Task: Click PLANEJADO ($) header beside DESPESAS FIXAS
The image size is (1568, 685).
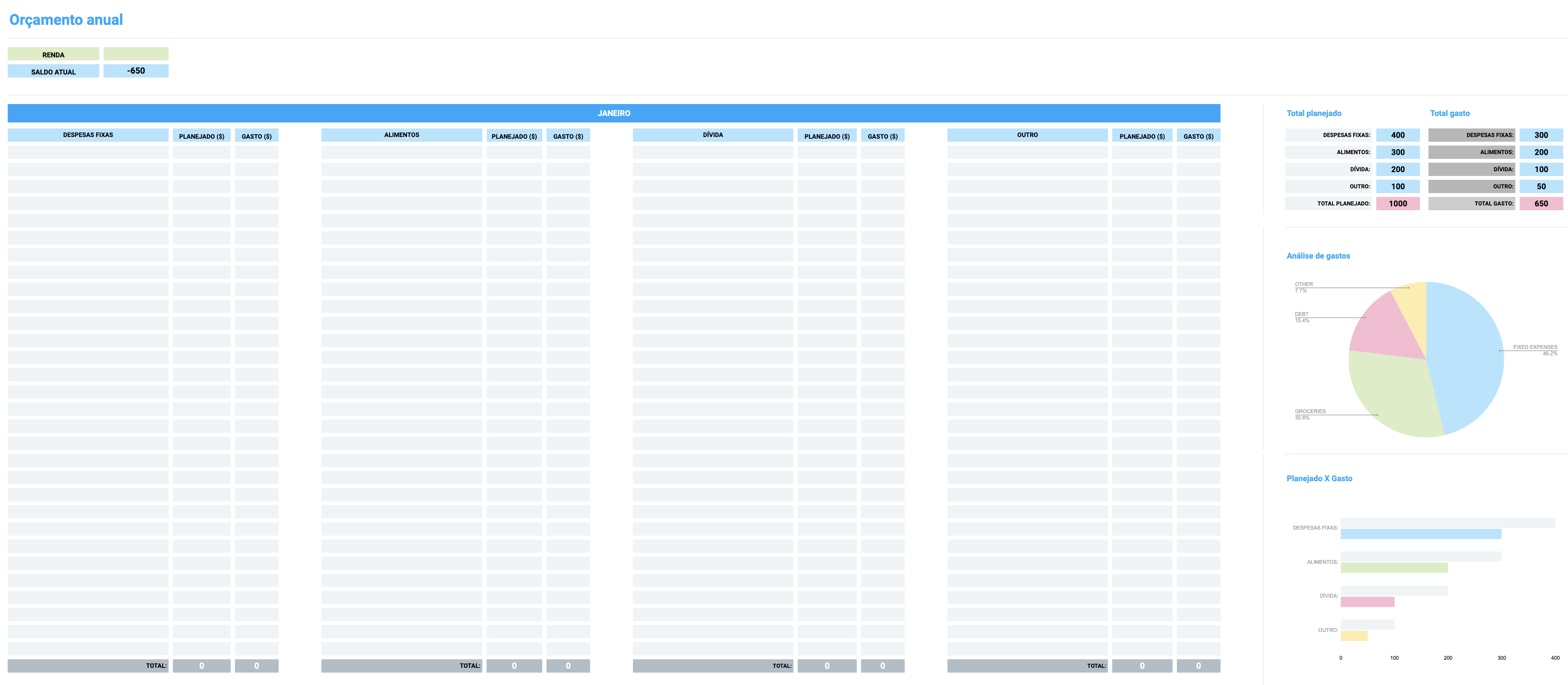Action: coord(202,136)
